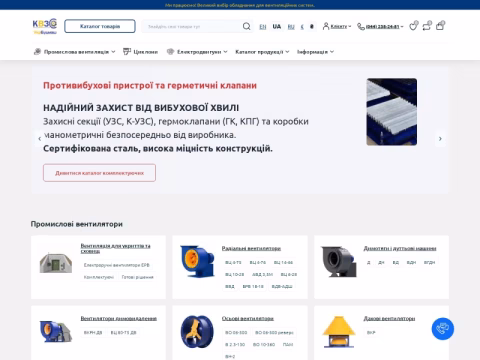
Task: Click the blast-protection sections banner image
Action: click(x=392, y=112)
